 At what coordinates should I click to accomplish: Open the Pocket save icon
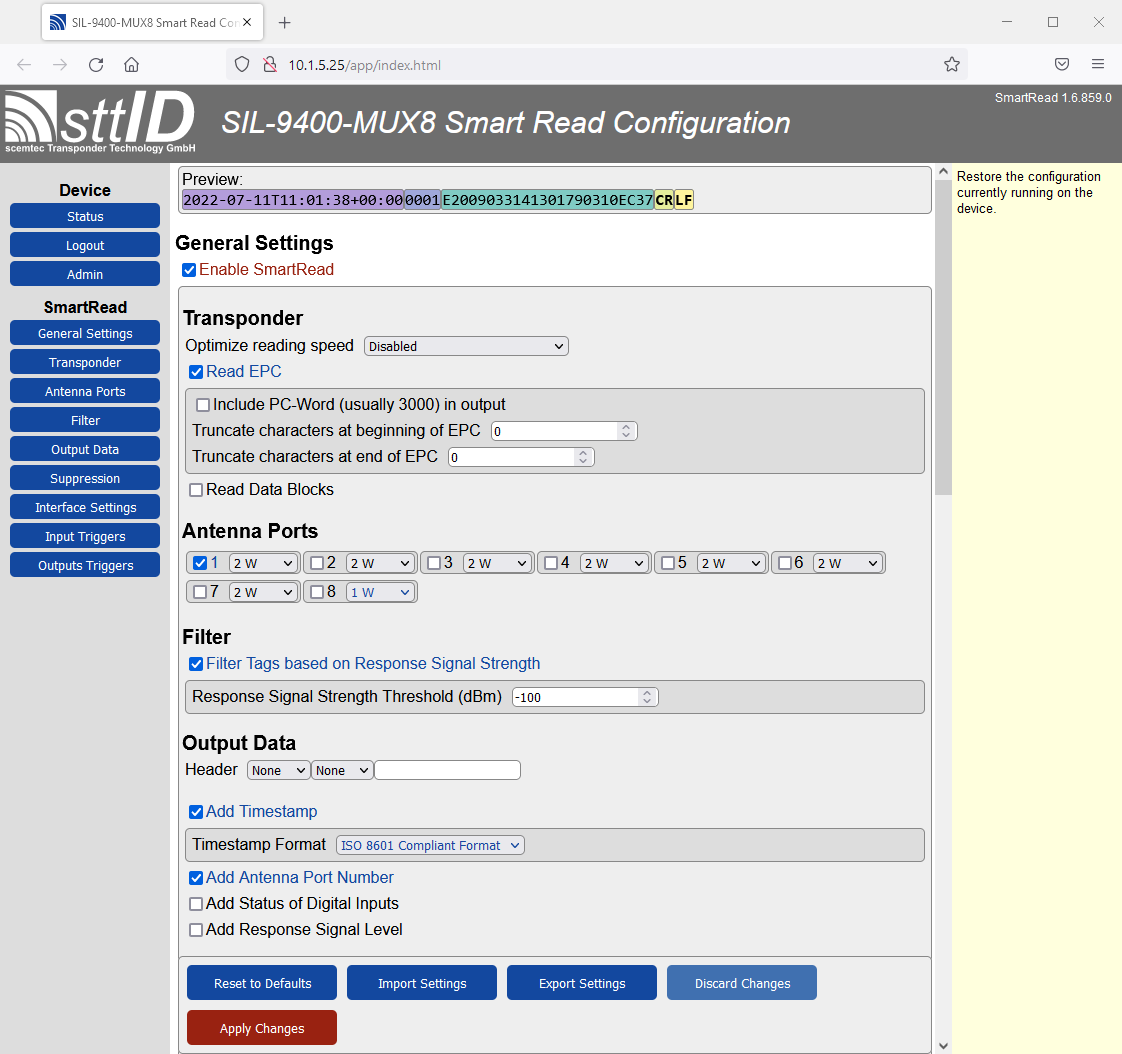coord(1062,65)
